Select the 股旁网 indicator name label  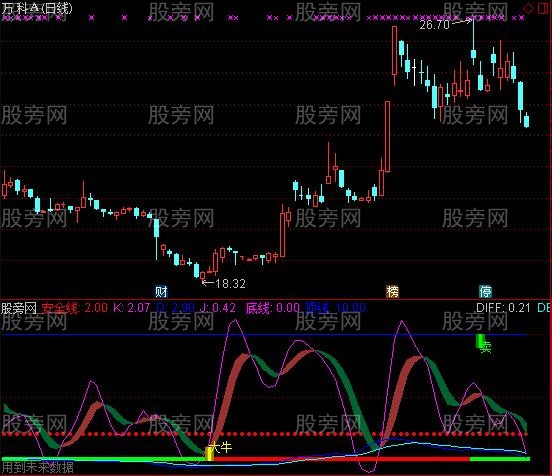tap(19, 308)
